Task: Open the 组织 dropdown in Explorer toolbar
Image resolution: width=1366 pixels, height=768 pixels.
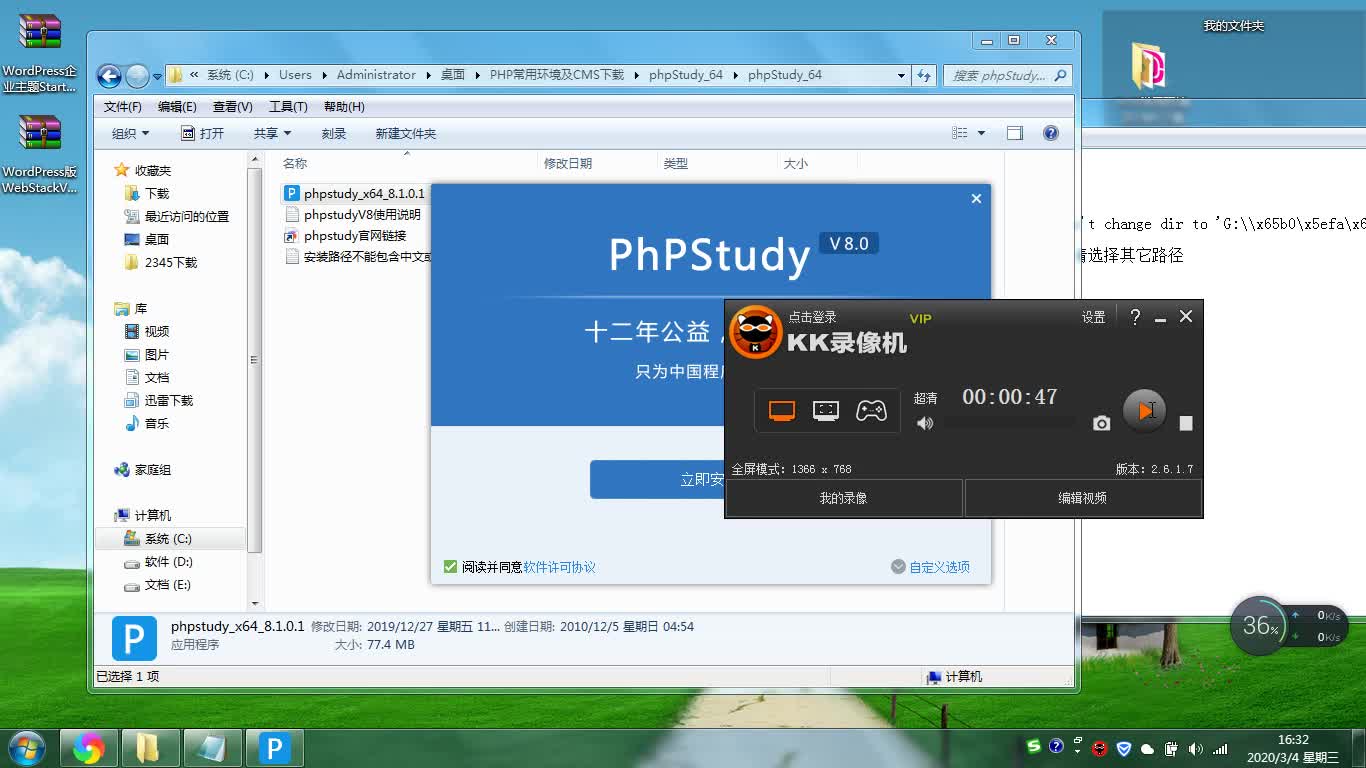Action: pos(130,134)
